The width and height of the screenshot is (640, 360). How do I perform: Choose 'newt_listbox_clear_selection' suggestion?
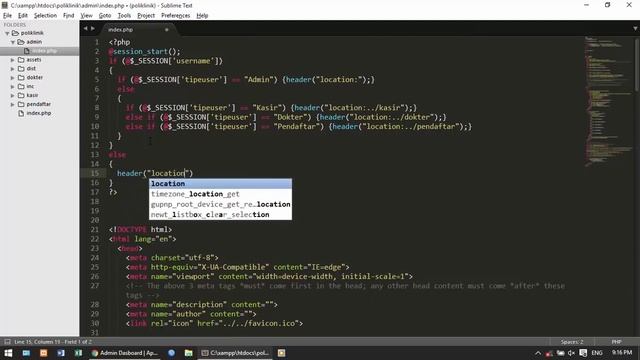click(x=220, y=214)
